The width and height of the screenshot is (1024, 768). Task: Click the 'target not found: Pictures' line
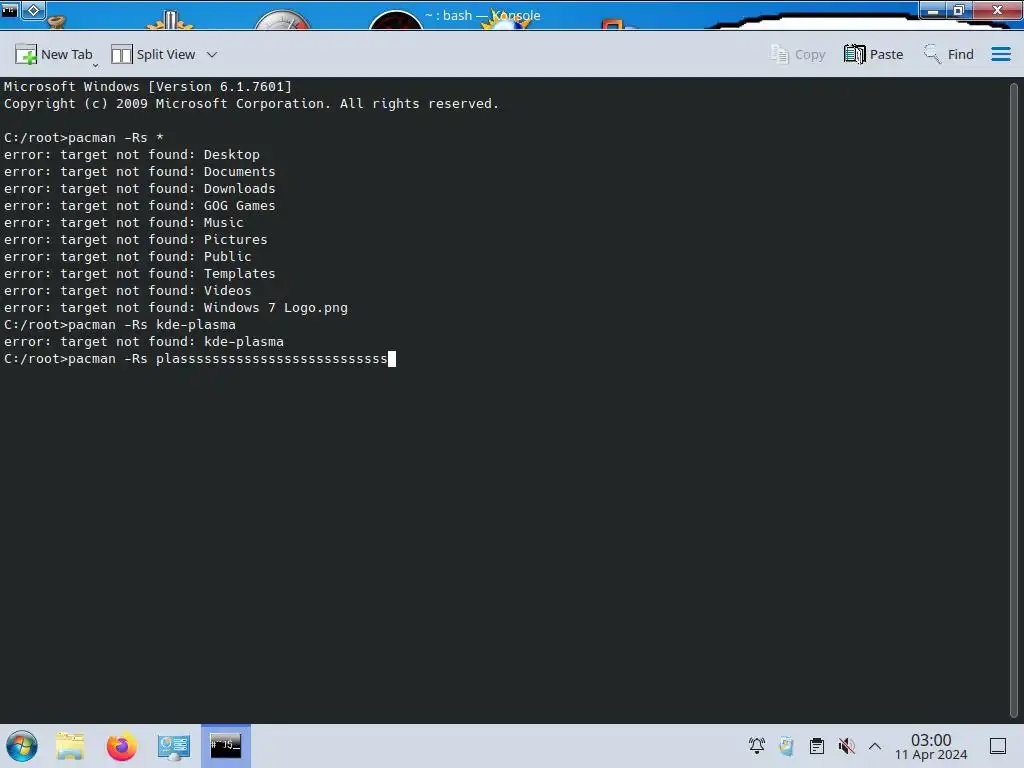click(135, 240)
